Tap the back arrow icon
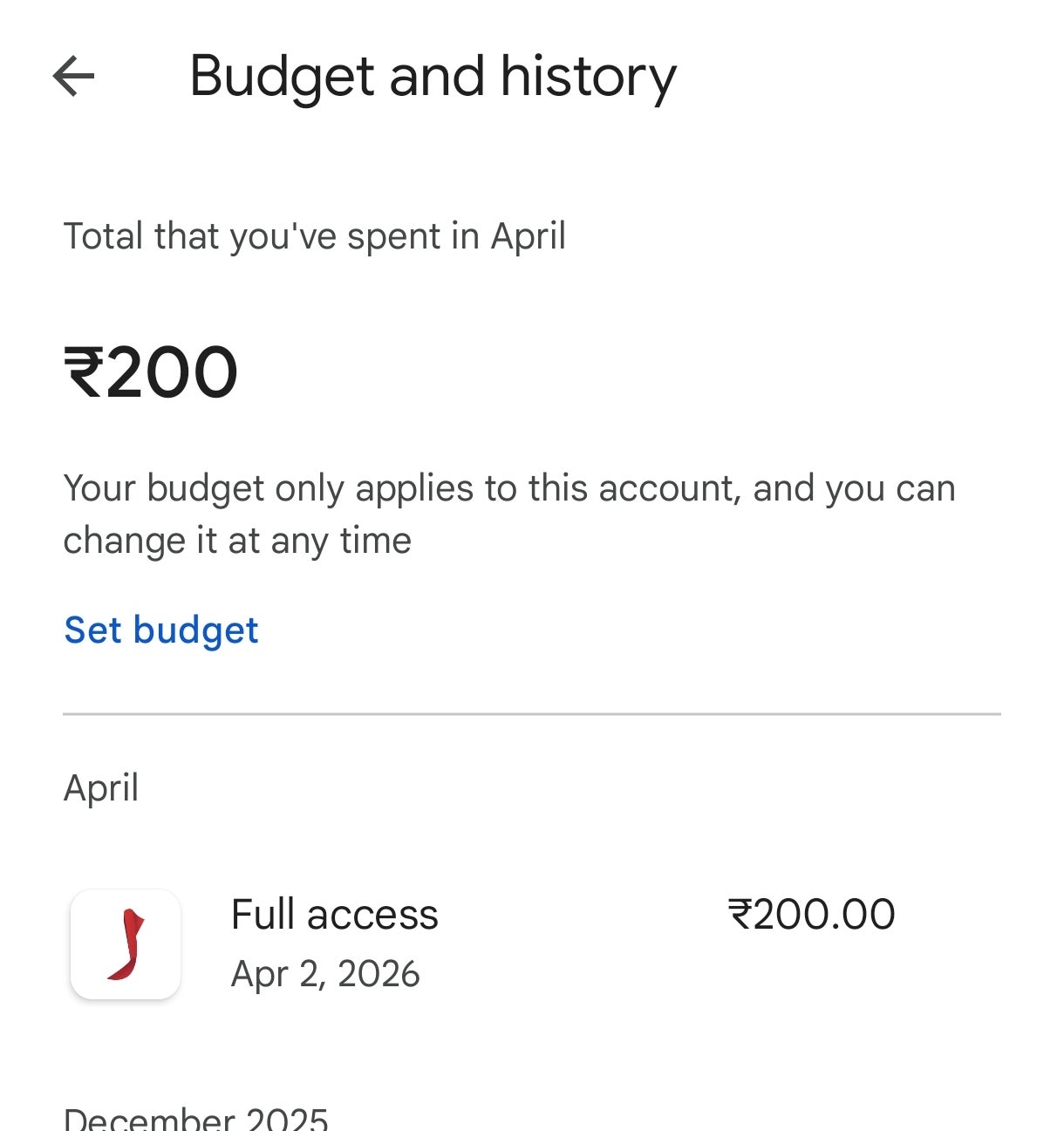This screenshot has height=1131, width=1064. (x=73, y=77)
